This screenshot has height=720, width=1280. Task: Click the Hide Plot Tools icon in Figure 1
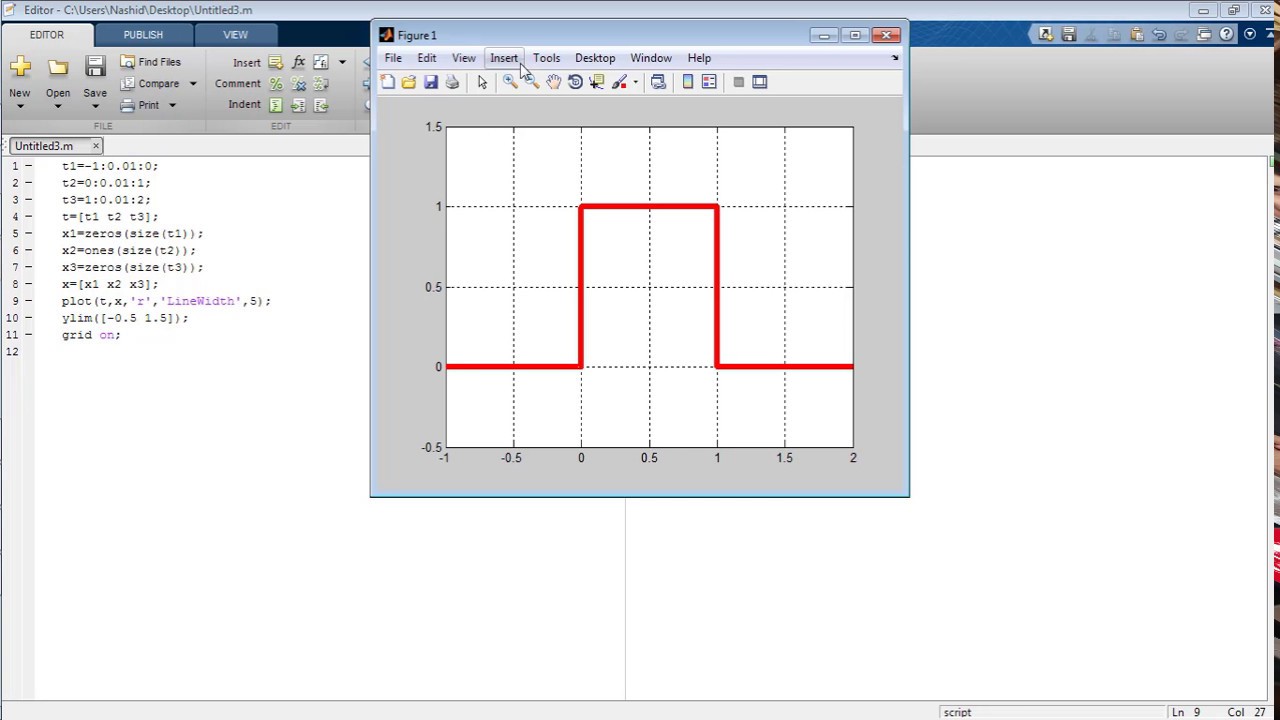tap(739, 82)
